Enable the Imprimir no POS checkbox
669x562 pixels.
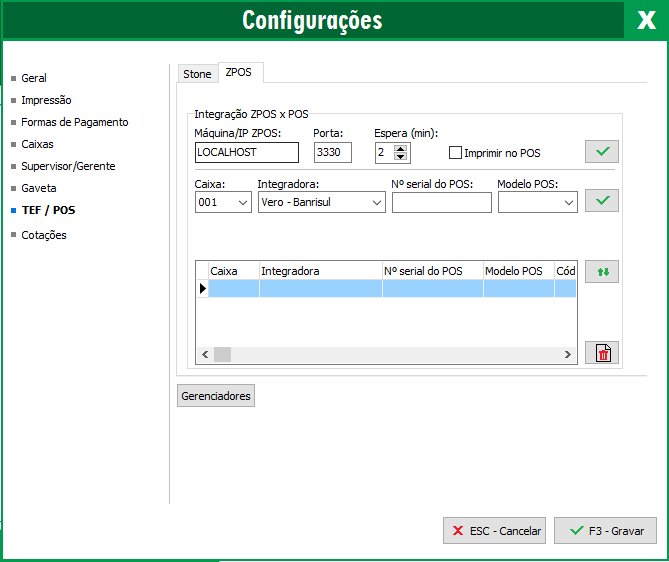[x=456, y=153]
